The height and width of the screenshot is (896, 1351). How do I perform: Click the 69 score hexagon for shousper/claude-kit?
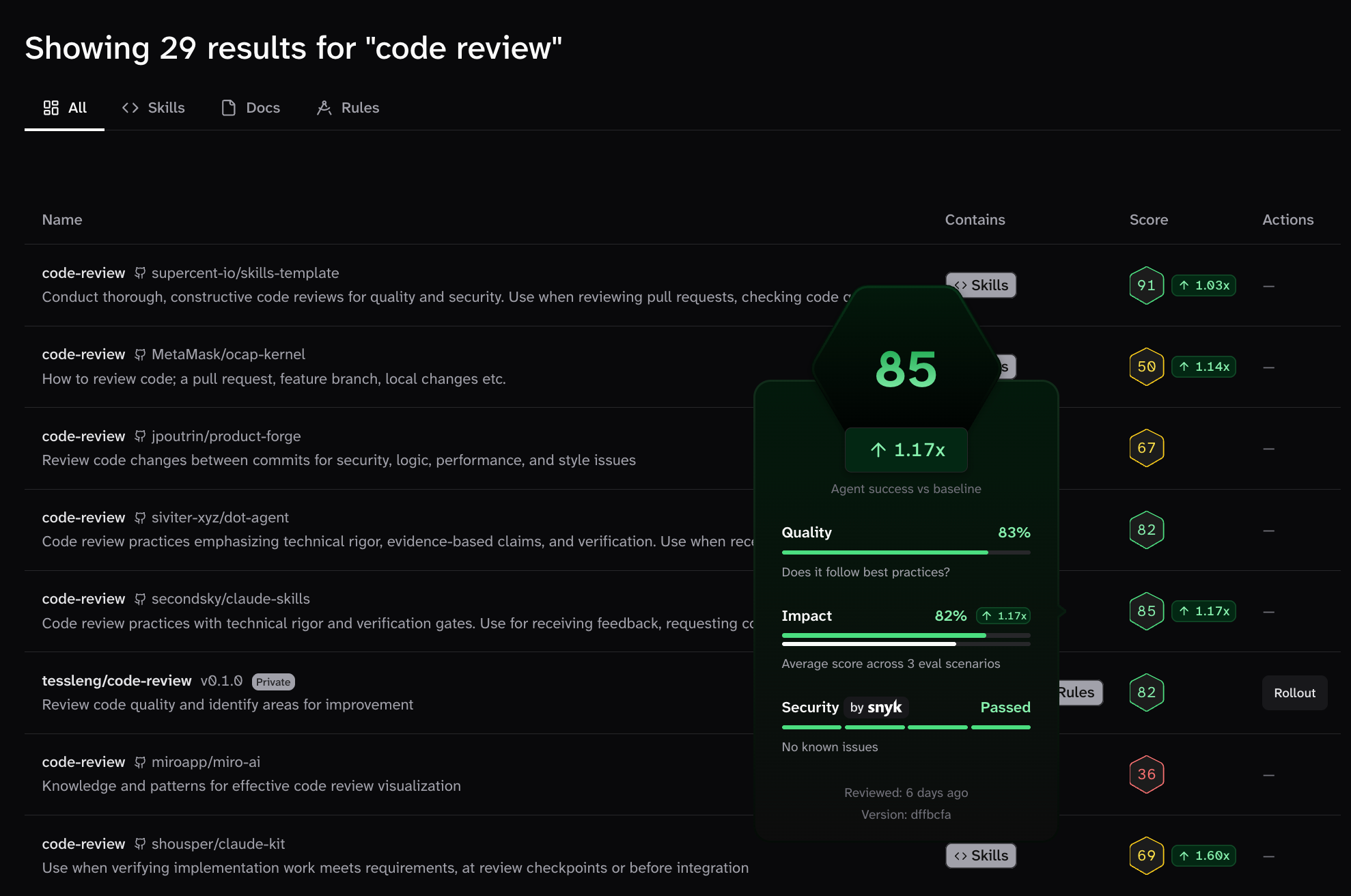1146,856
